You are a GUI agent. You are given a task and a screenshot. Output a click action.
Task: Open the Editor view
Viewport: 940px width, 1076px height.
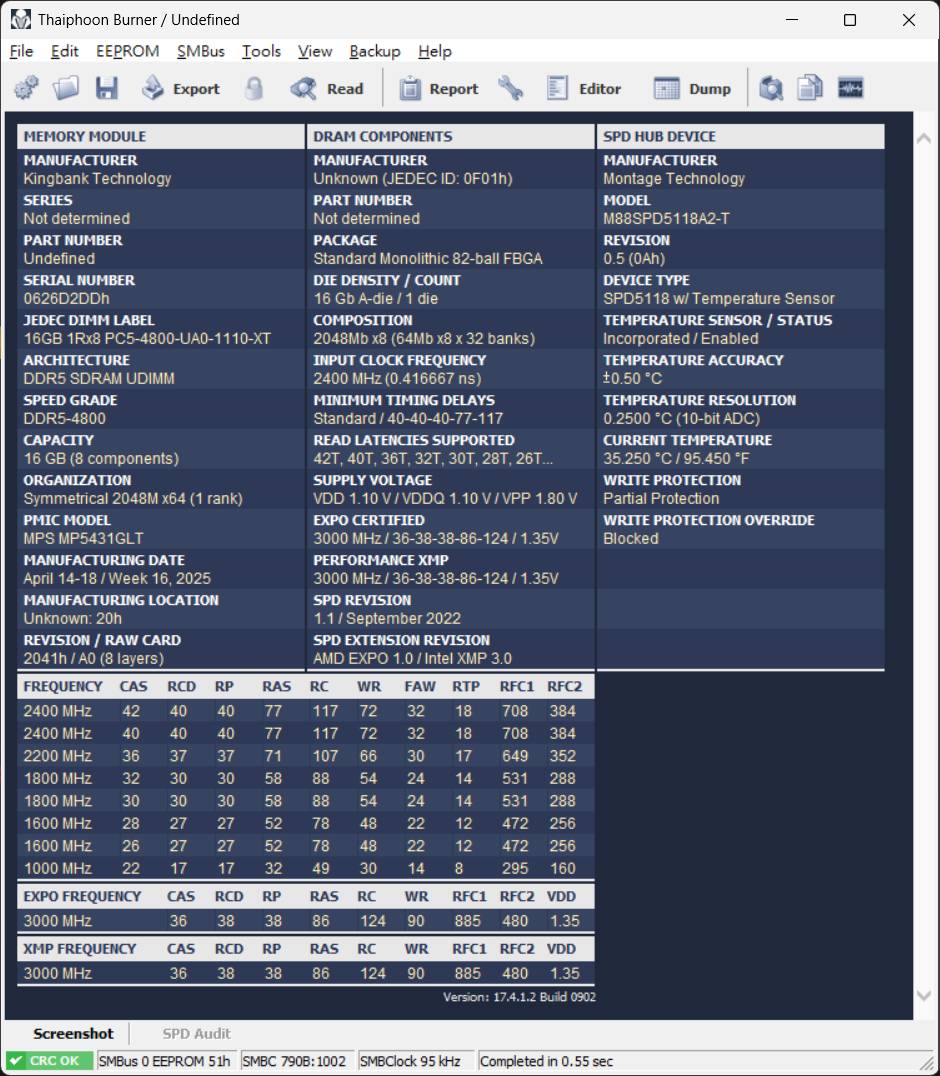click(x=584, y=89)
